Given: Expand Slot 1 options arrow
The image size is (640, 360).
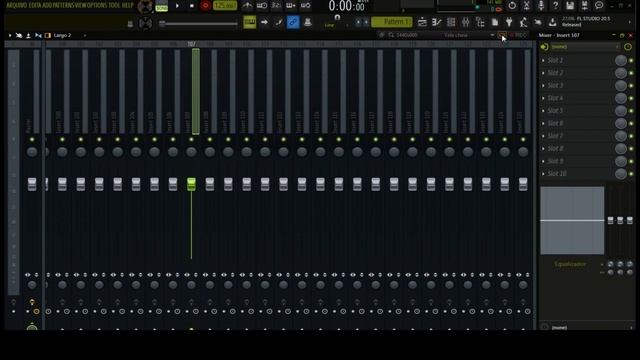Looking at the screenshot, I should coord(543,60).
